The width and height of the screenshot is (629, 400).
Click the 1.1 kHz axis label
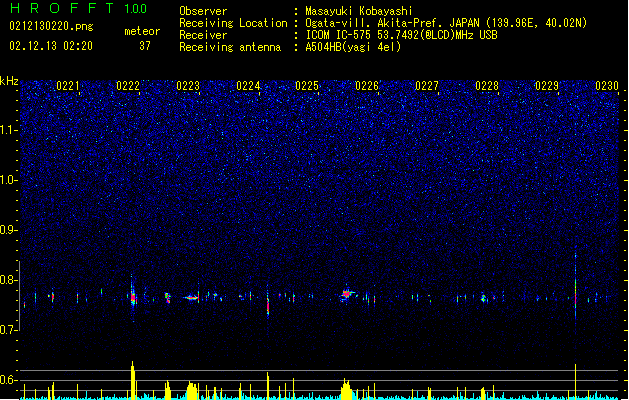9,130
